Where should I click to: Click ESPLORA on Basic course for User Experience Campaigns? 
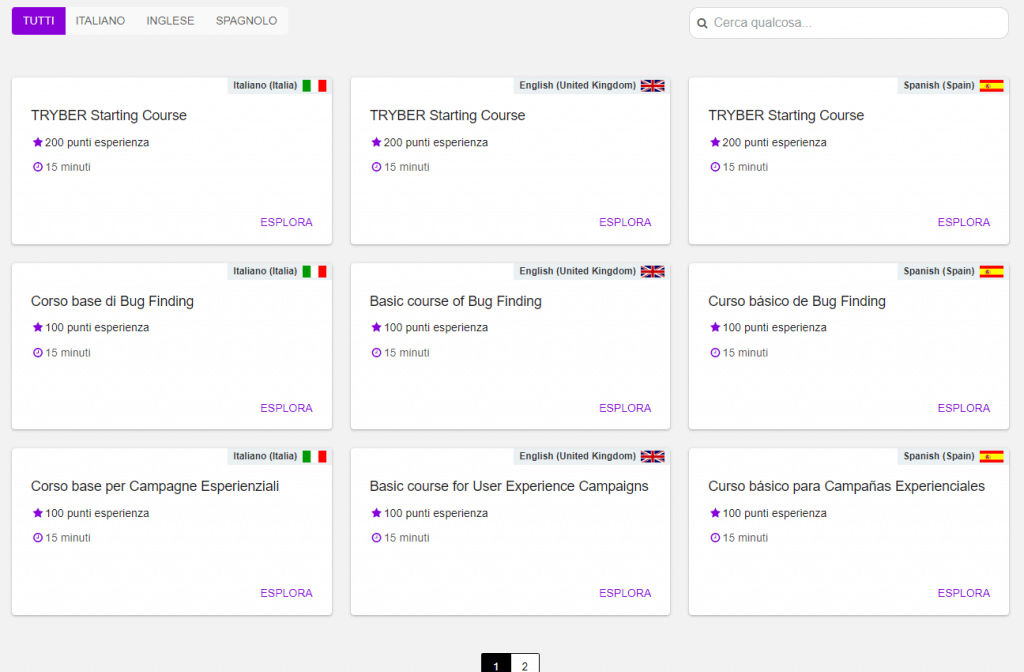pyautogui.click(x=625, y=593)
